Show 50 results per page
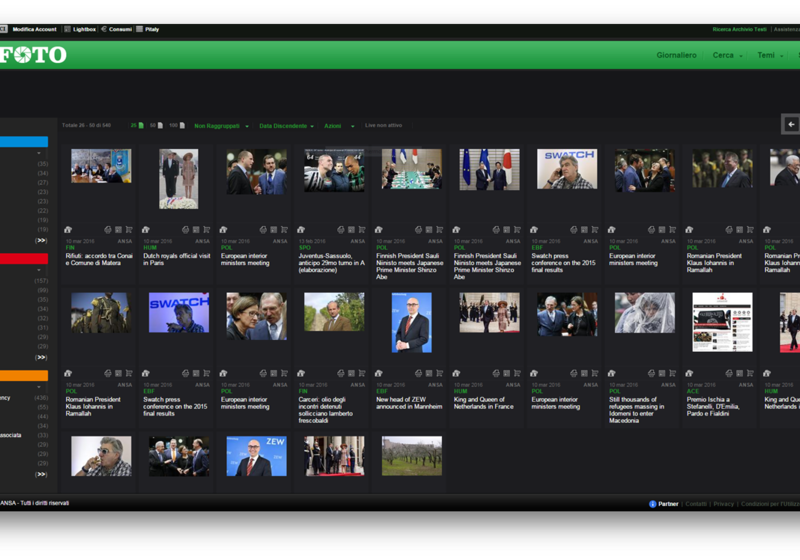This screenshot has width=800, height=560. 156,125
